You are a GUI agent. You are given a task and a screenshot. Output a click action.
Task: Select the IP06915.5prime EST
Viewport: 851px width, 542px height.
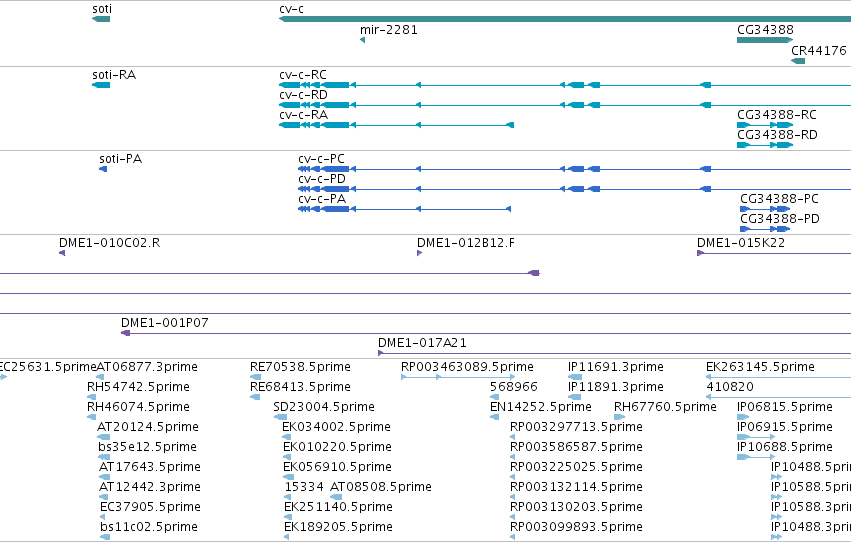pos(756,437)
